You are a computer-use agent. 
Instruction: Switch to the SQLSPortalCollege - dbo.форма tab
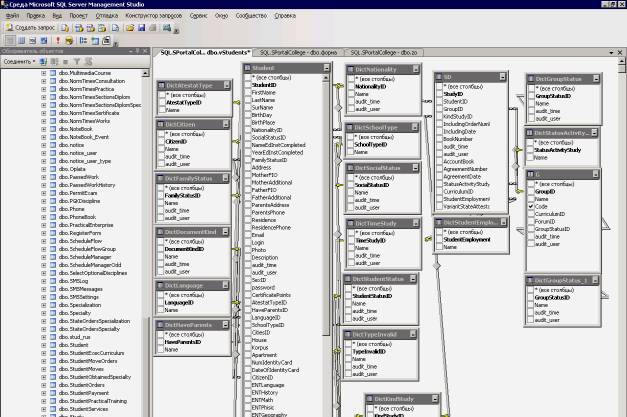pos(297,51)
